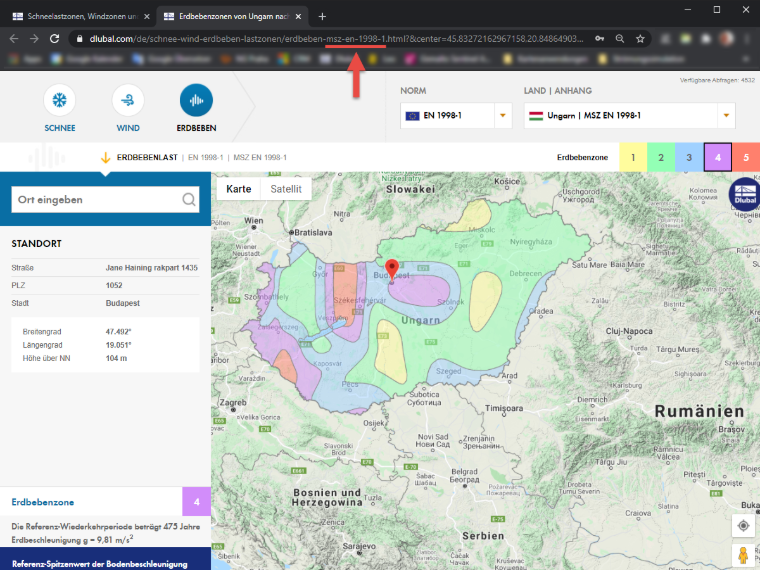Go back in browser history
This screenshot has height=570, width=760.
point(14,39)
